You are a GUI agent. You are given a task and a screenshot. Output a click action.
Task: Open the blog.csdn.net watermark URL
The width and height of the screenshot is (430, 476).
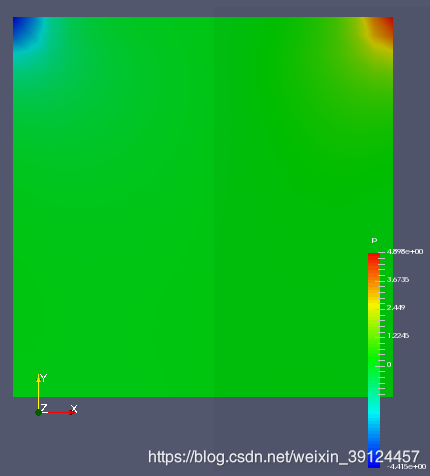pos(284,456)
